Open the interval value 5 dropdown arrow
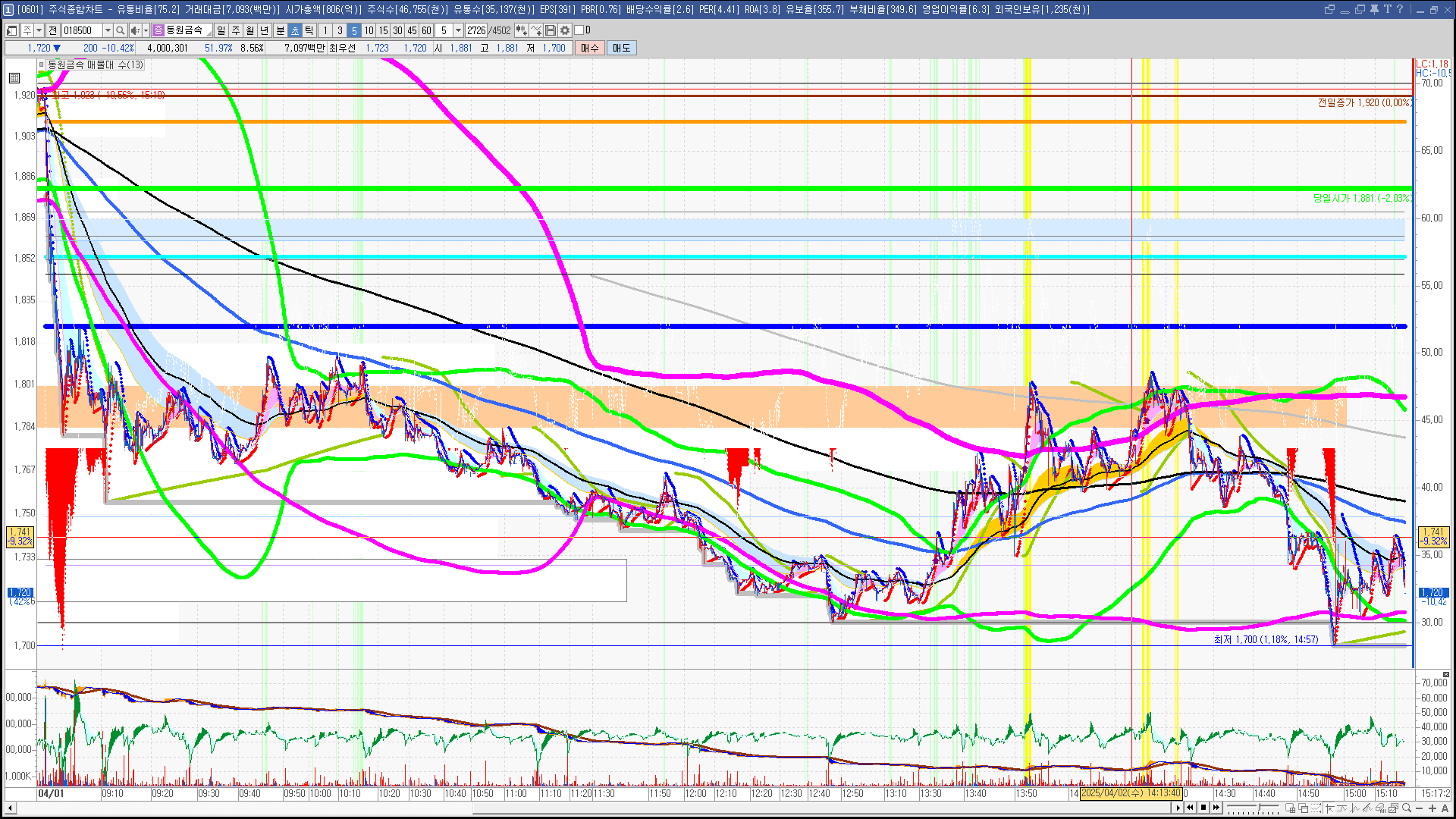Screen dimensions: 1456x819 tap(458, 30)
